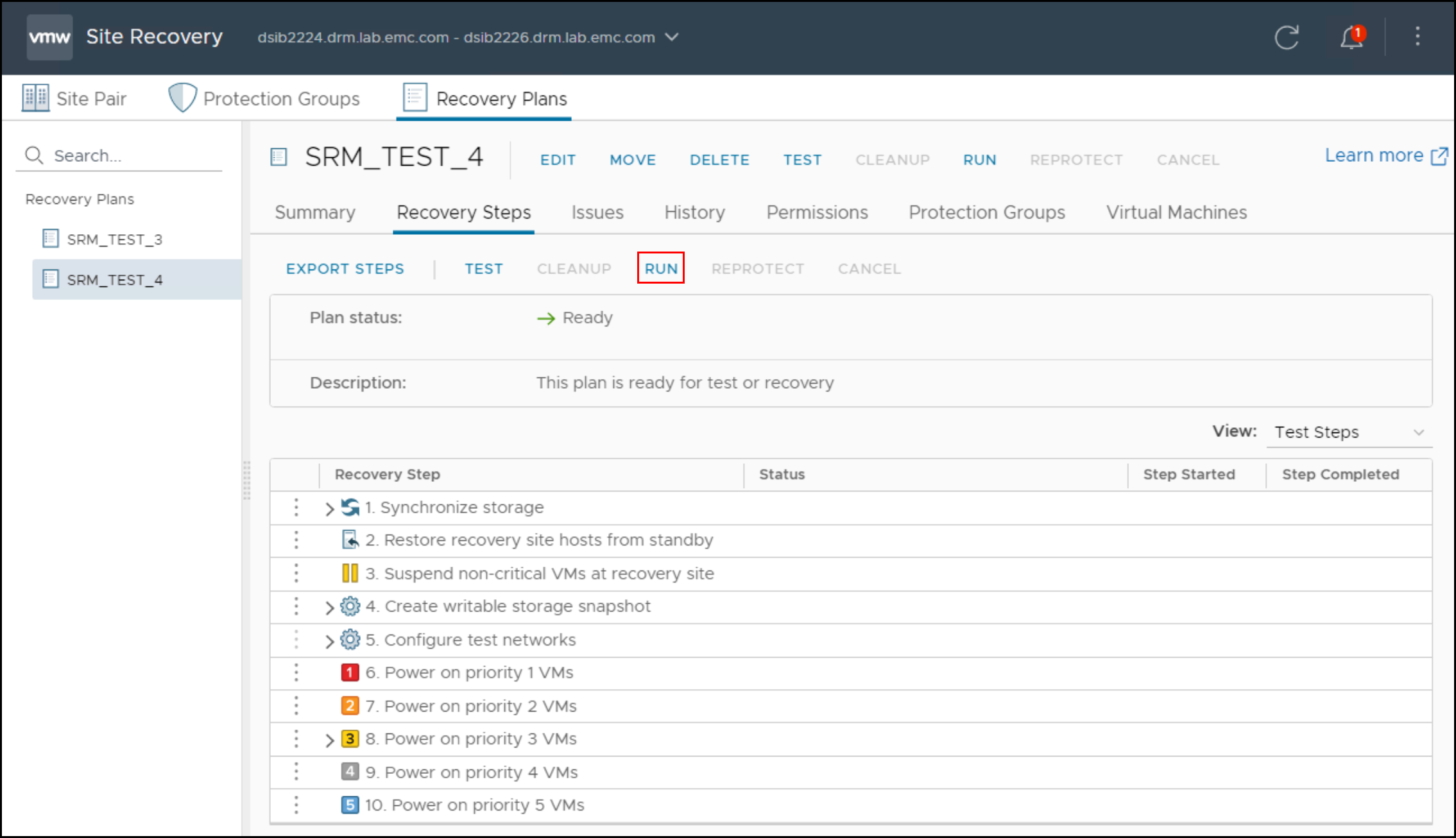
Task: Click the Configure test networks gear icon
Action: pos(350,639)
